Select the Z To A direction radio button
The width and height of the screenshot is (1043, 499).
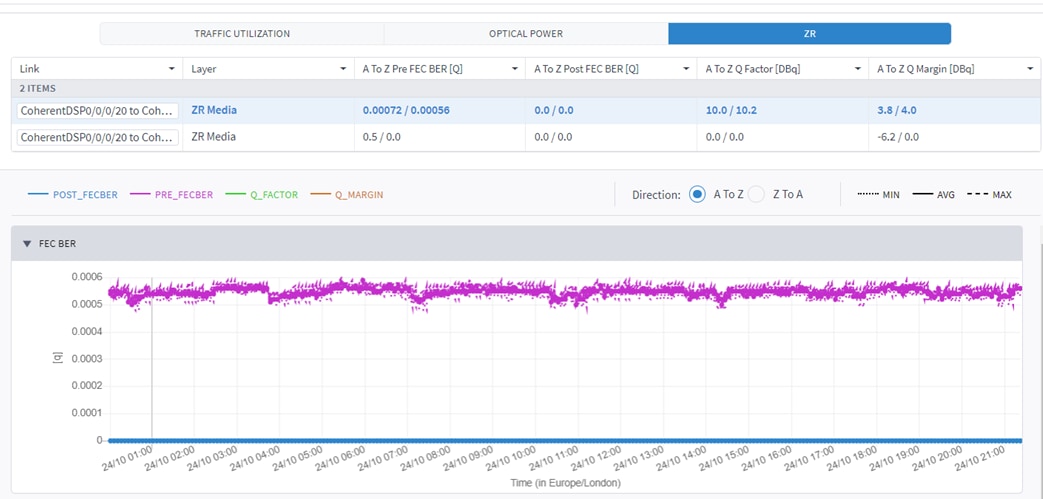757,194
